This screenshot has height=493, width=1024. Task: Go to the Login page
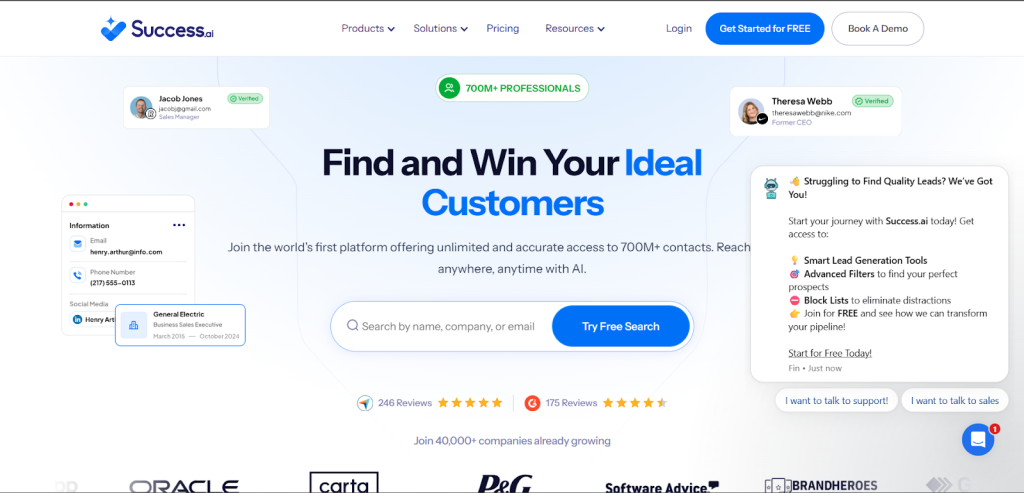(x=679, y=29)
